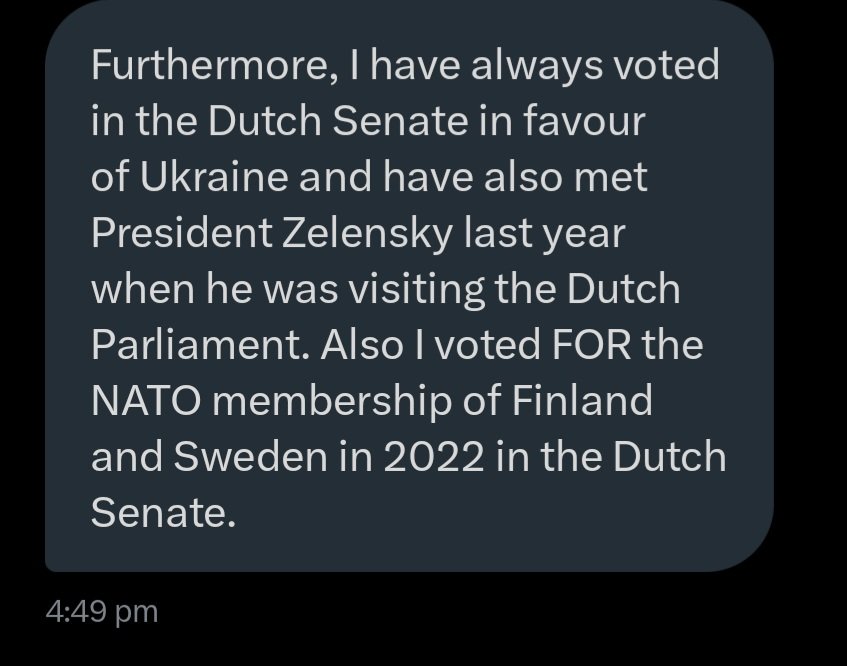Click the final word Senate. in message

[x=164, y=513]
